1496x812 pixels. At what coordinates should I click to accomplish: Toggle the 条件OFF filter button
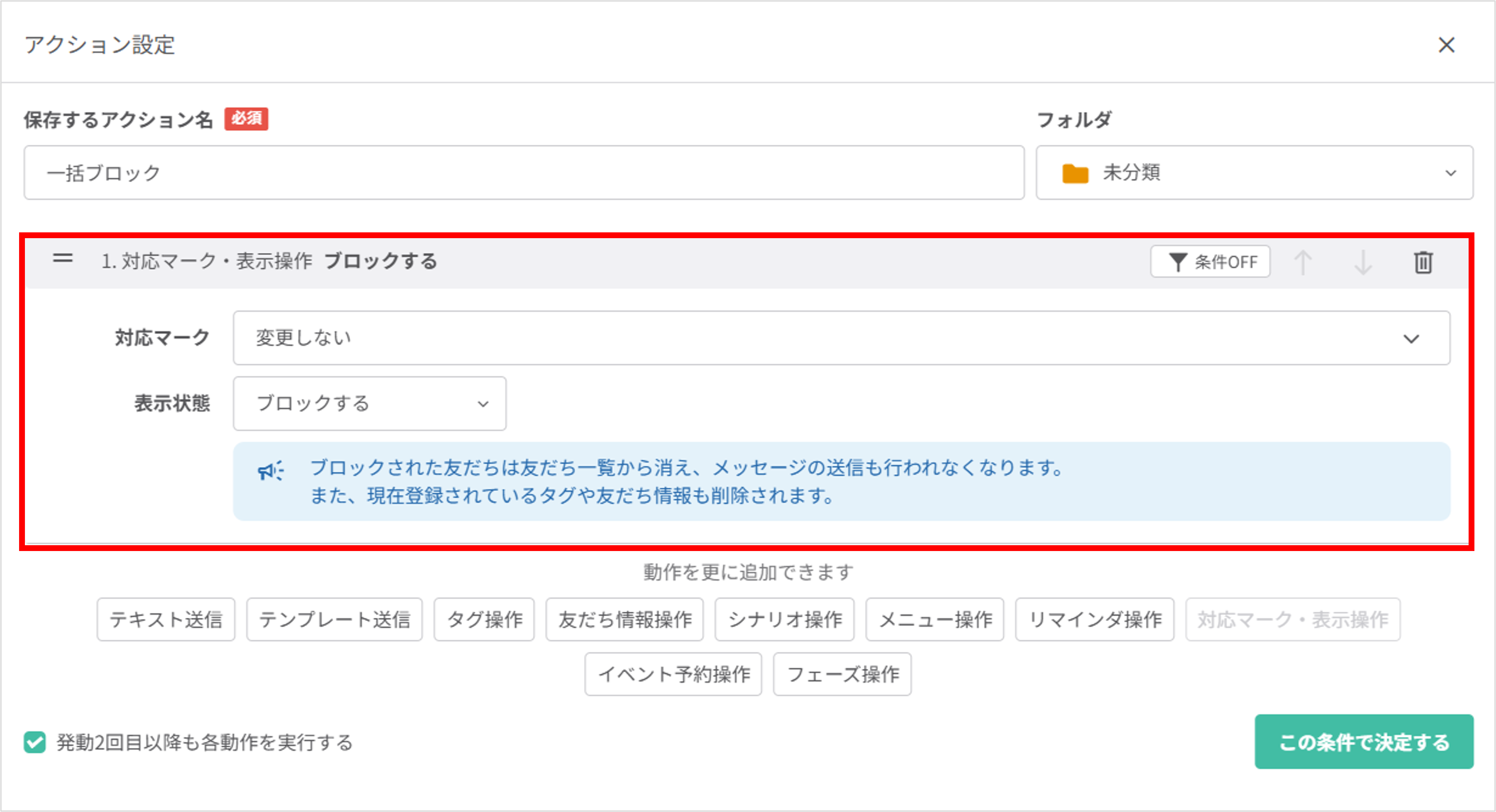[x=1210, y=262]
